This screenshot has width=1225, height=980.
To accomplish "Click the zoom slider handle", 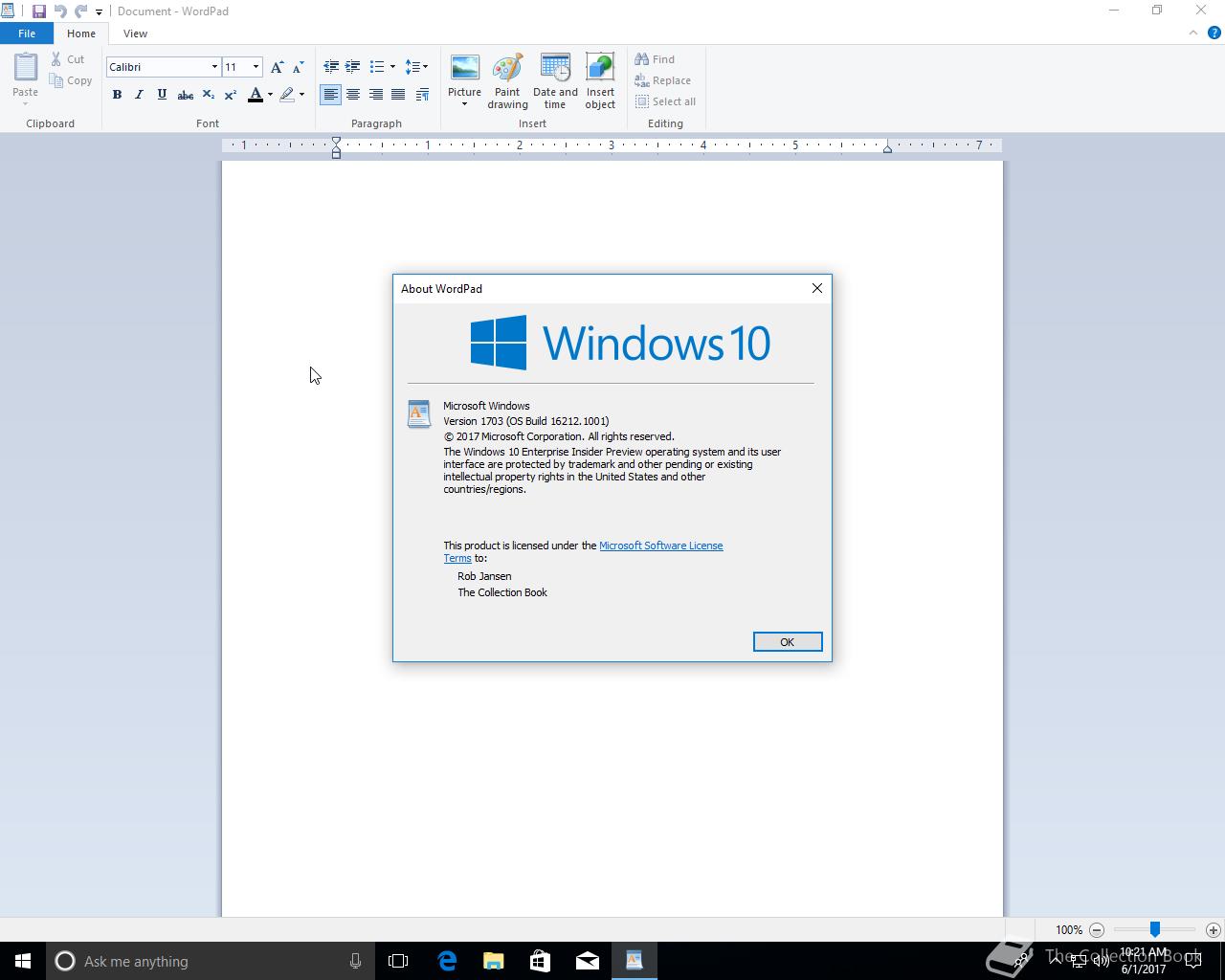I will pyautogui.click(x=1155, y=929).
